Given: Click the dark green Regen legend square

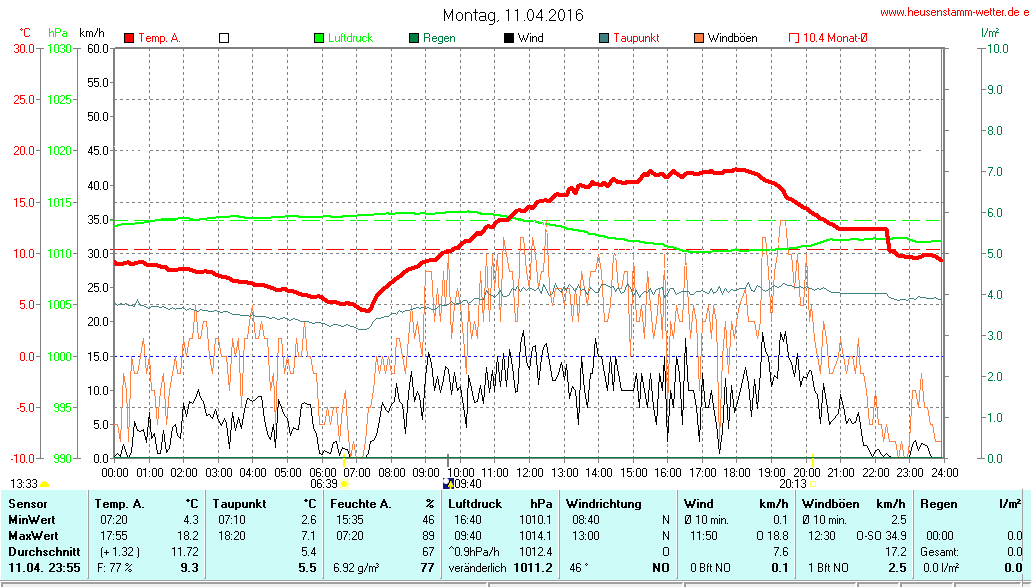Looking at the screenshot, I should (414, 38).
